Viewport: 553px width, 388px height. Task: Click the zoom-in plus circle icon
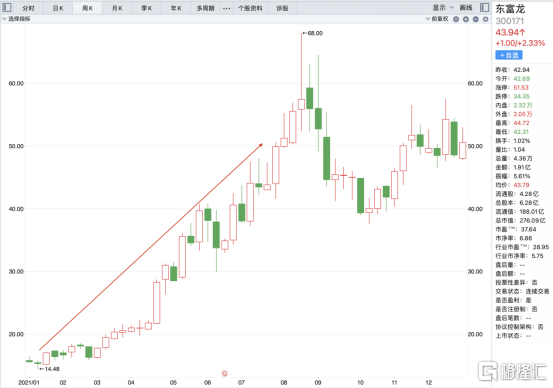(466, 19)
